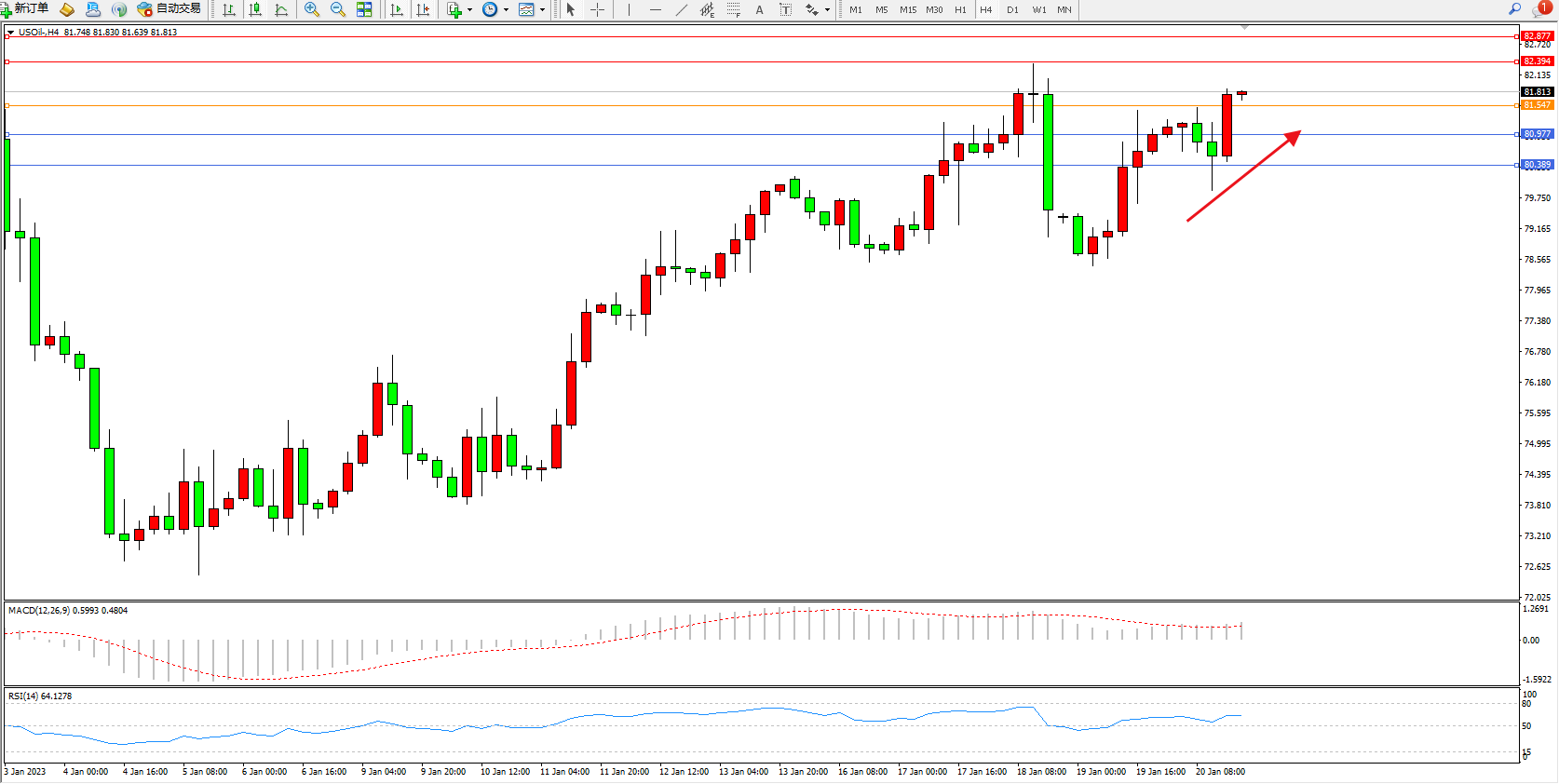
Task: Switch chart to candlestick mode
Action: click(254, 9)
